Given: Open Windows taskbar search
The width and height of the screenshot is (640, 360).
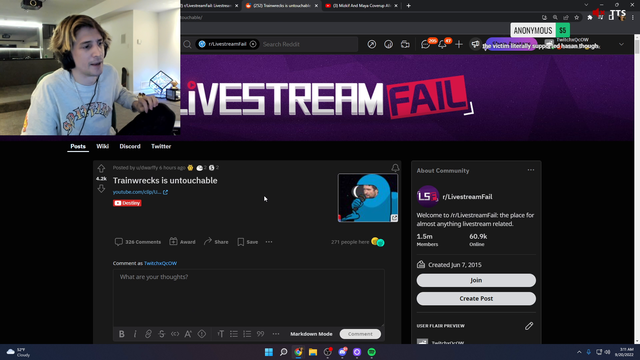Looking at the screenshot, I should 283,352.
